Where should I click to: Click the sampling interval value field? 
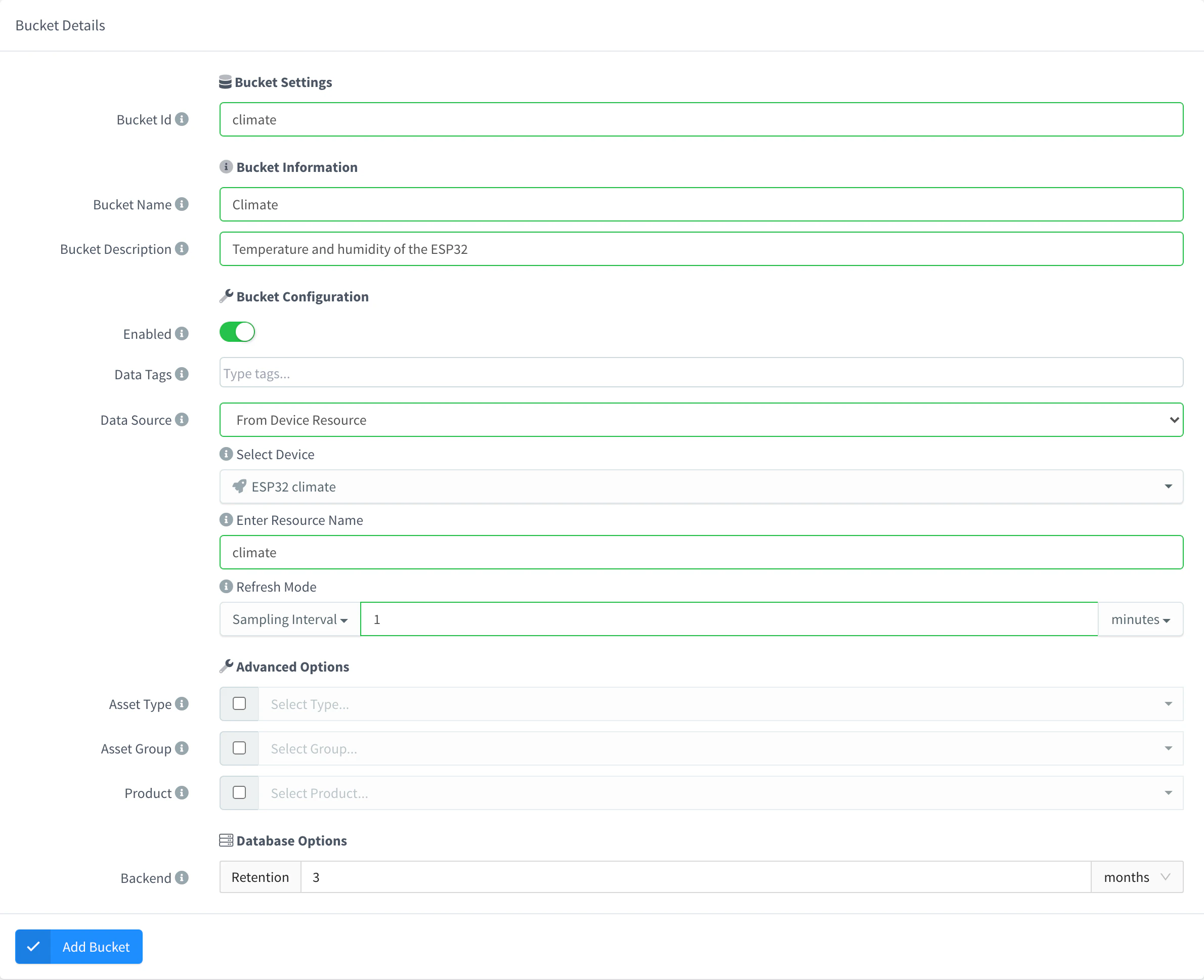click(729, 619)
